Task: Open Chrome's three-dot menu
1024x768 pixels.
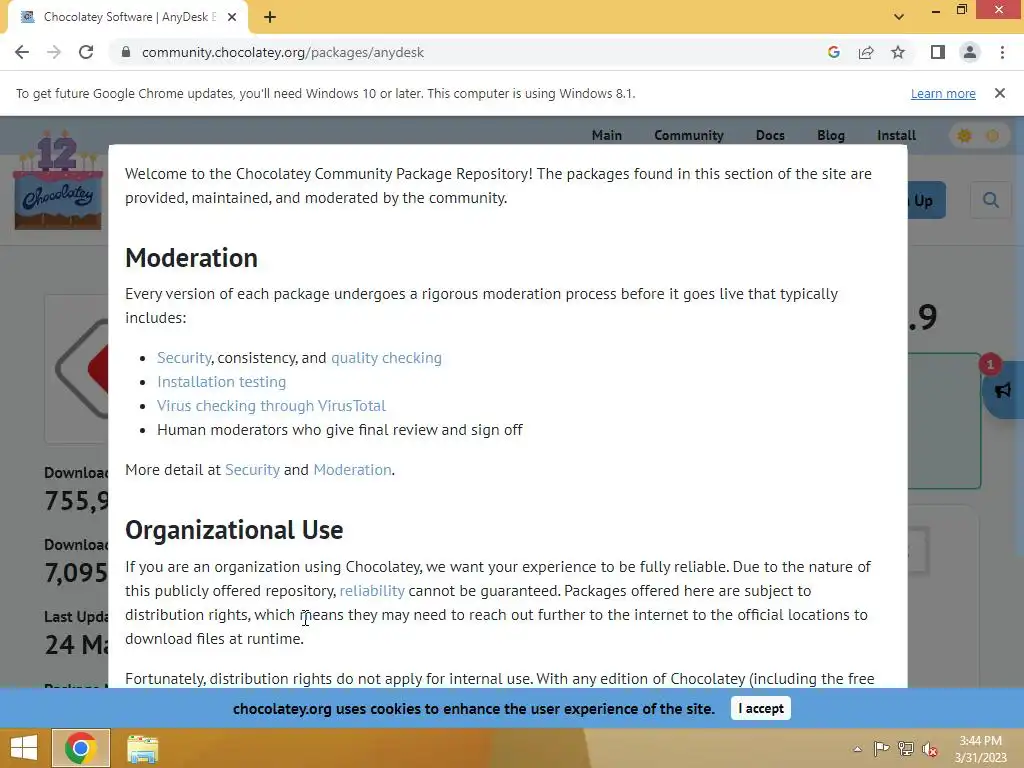Action: tap(1002, 52)
